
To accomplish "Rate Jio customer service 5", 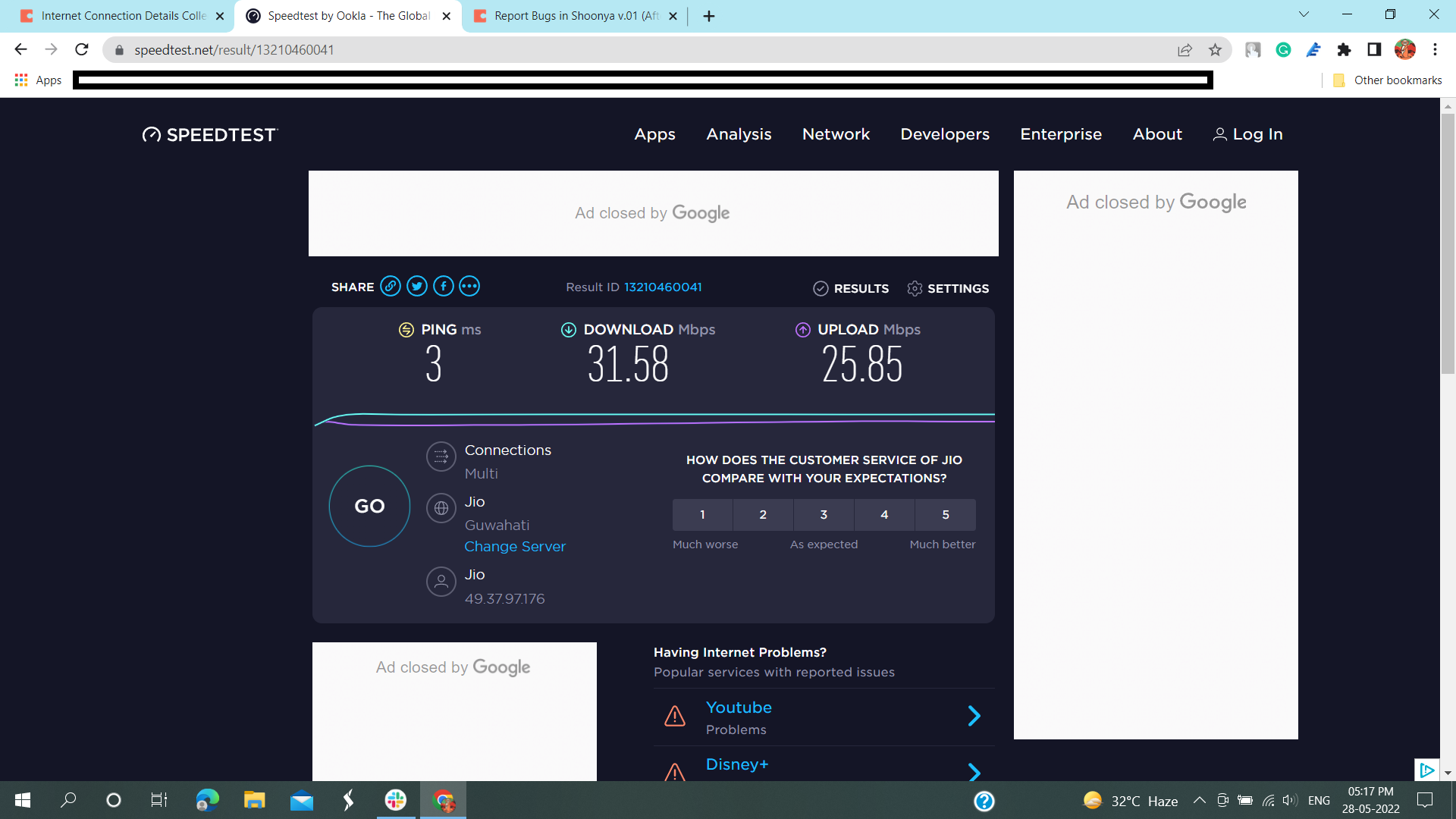I will click(x=945, y=515).
